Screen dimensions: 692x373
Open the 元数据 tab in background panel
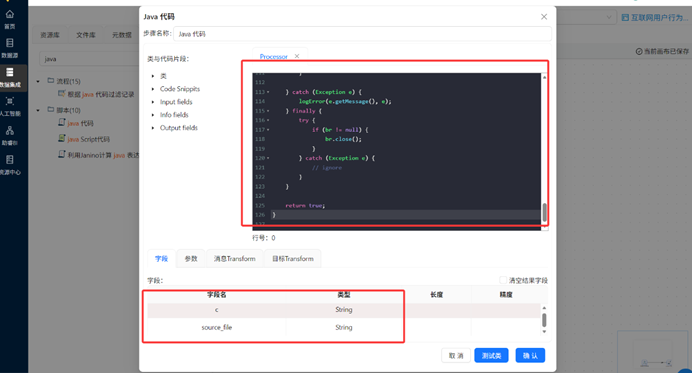coord(122,35)
